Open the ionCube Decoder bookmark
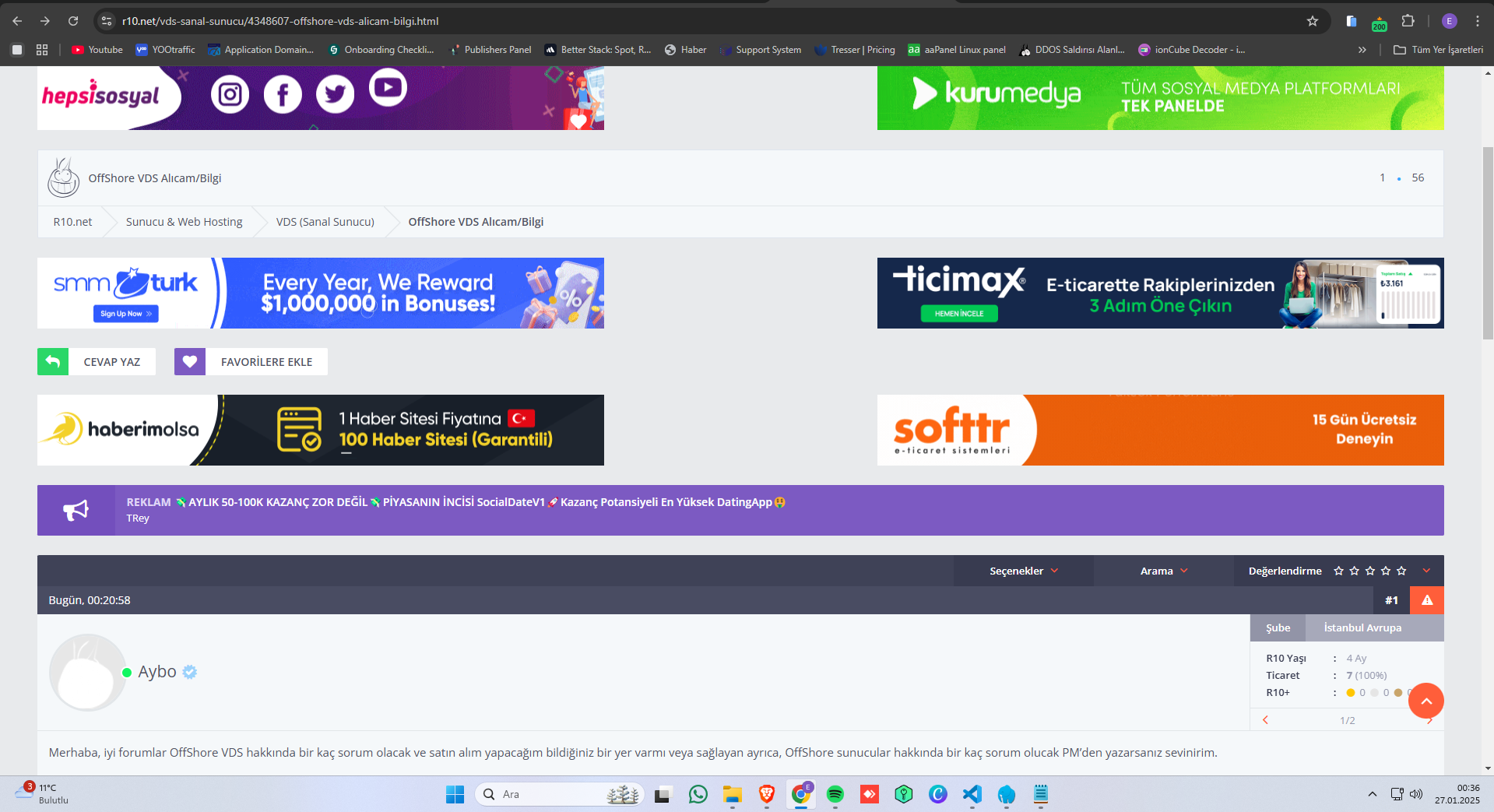 [x=1192, y=50]
